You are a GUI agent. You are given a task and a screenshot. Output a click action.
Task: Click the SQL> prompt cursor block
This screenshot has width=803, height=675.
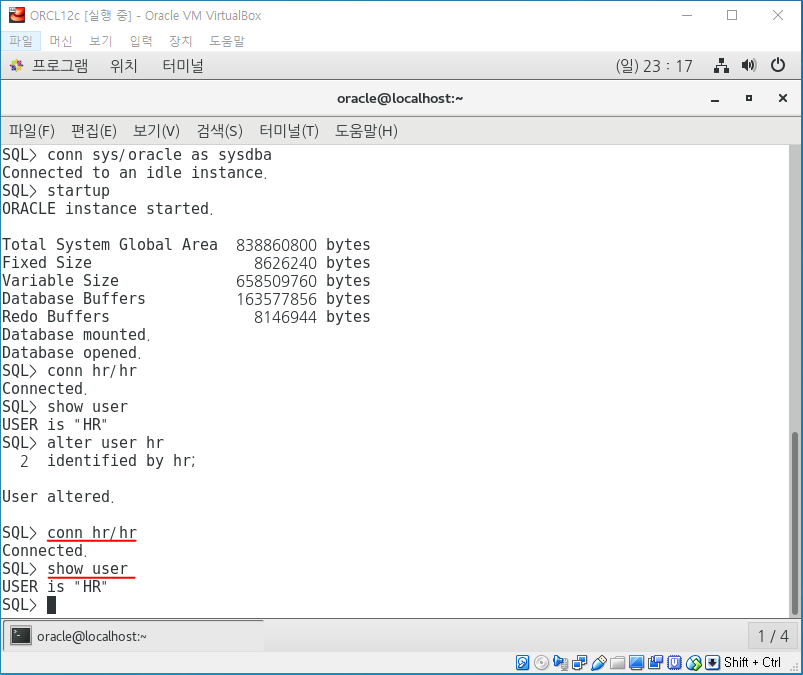51,605
